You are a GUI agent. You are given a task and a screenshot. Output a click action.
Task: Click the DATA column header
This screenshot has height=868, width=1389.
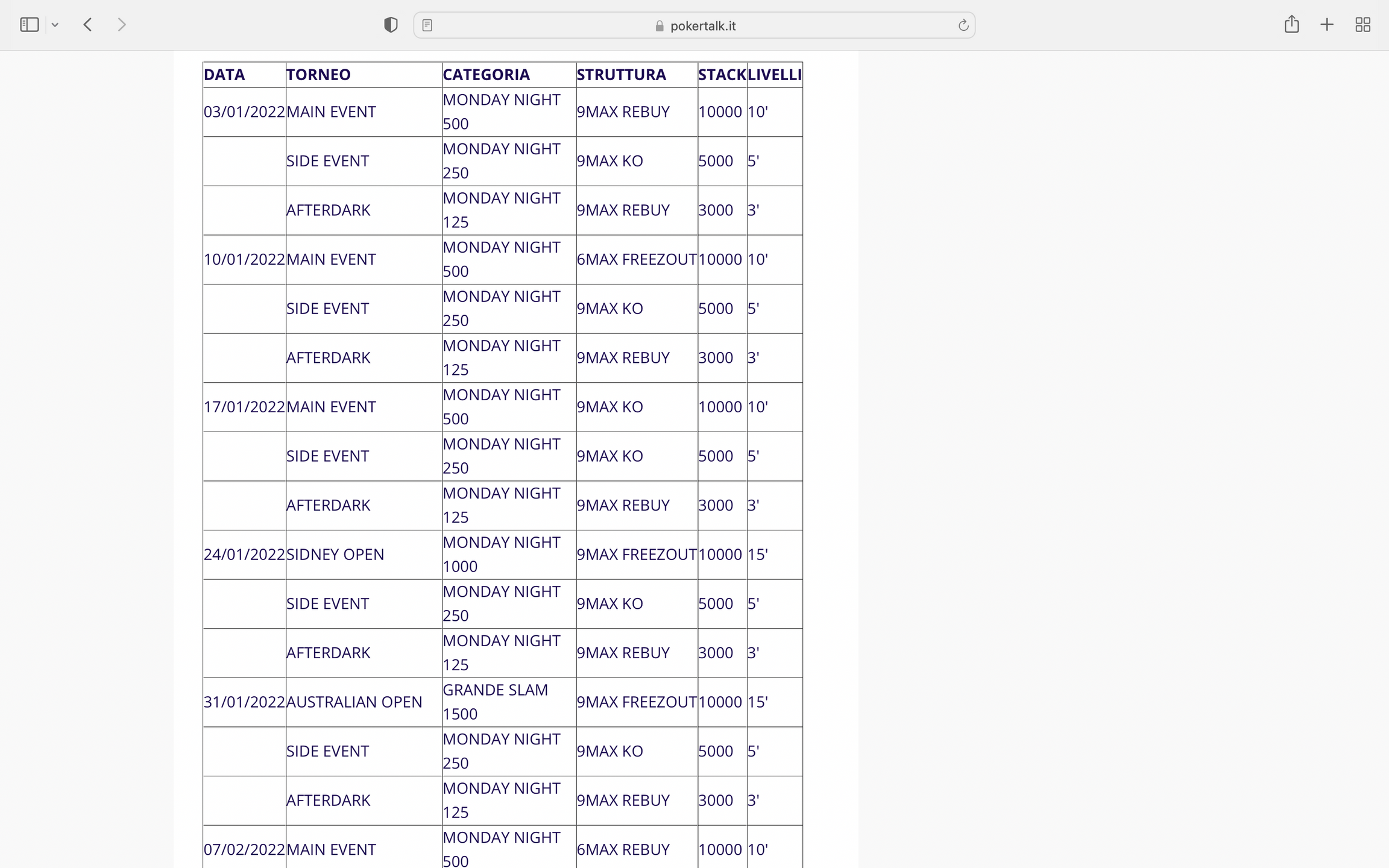coord(224,75)
